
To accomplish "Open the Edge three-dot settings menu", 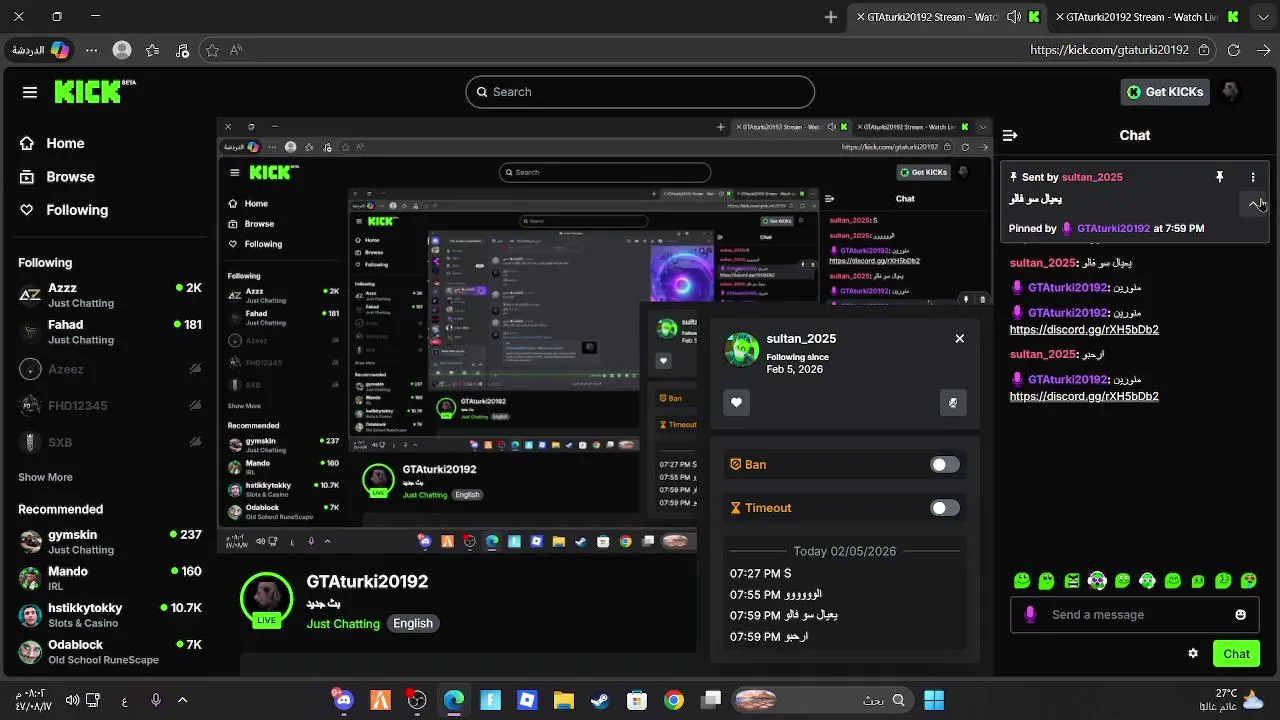I will [x=92, y=50].
